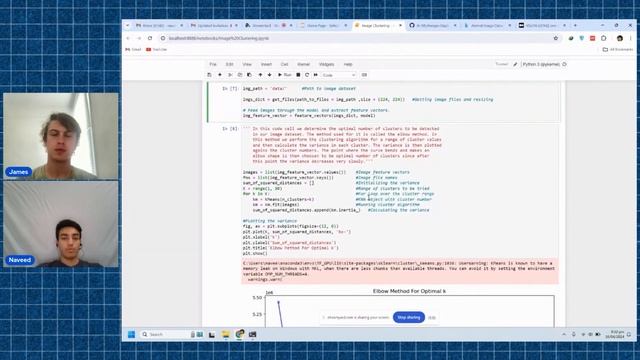Close the Image Clustering tab
640x360 pixels.
point(400,25)
